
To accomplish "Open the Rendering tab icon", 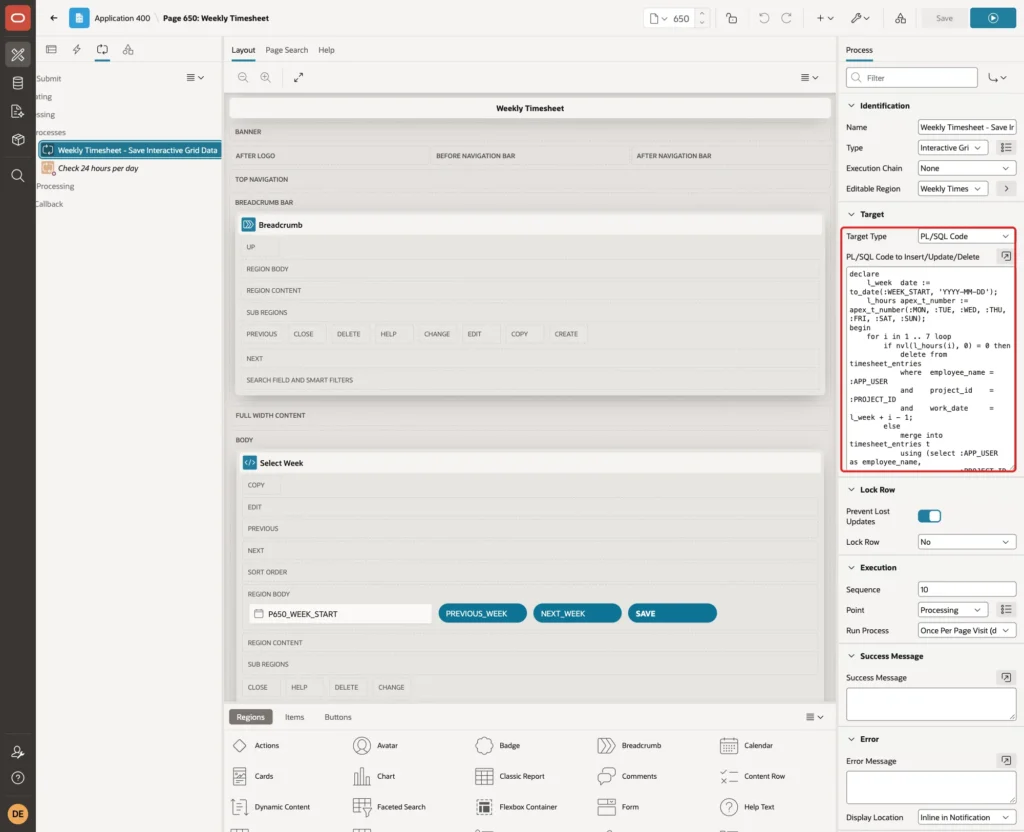I will 52,50.
